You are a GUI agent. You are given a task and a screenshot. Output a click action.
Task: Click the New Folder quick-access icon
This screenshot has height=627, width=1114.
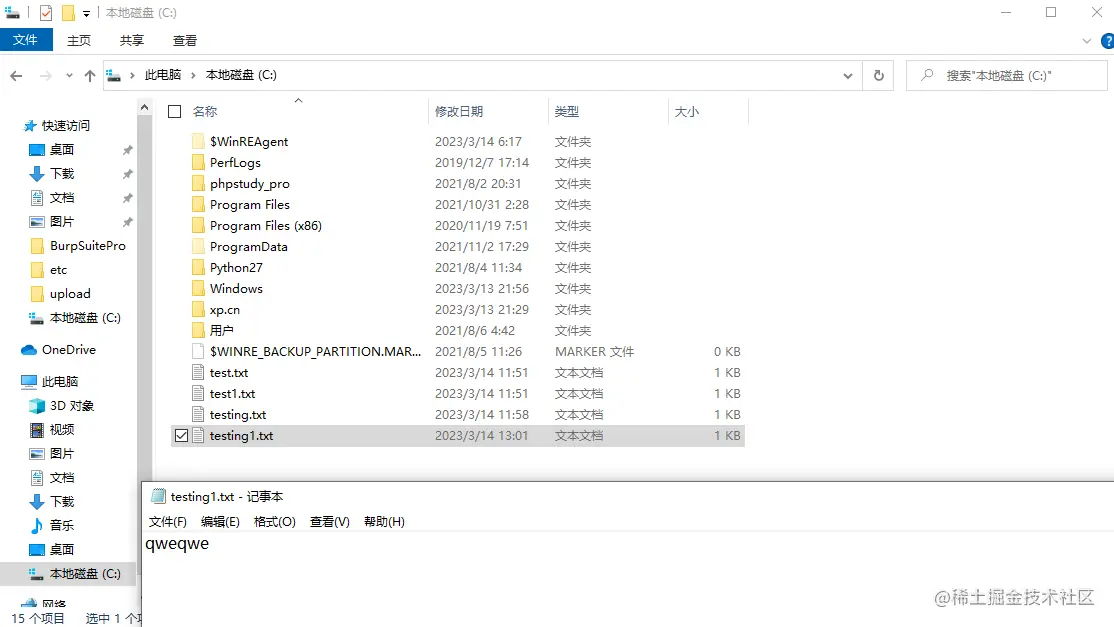(68, 13)
